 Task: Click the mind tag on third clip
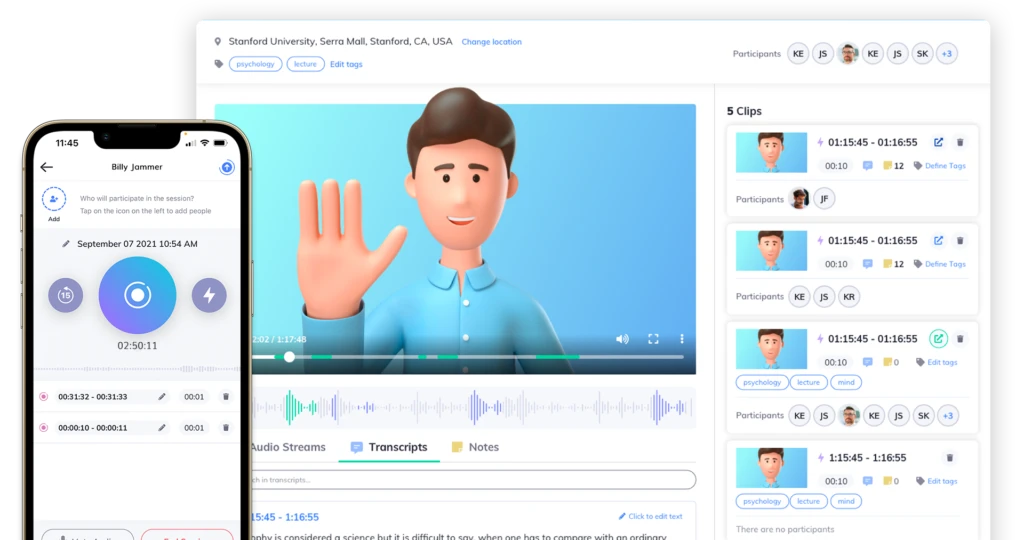[846, 383]
